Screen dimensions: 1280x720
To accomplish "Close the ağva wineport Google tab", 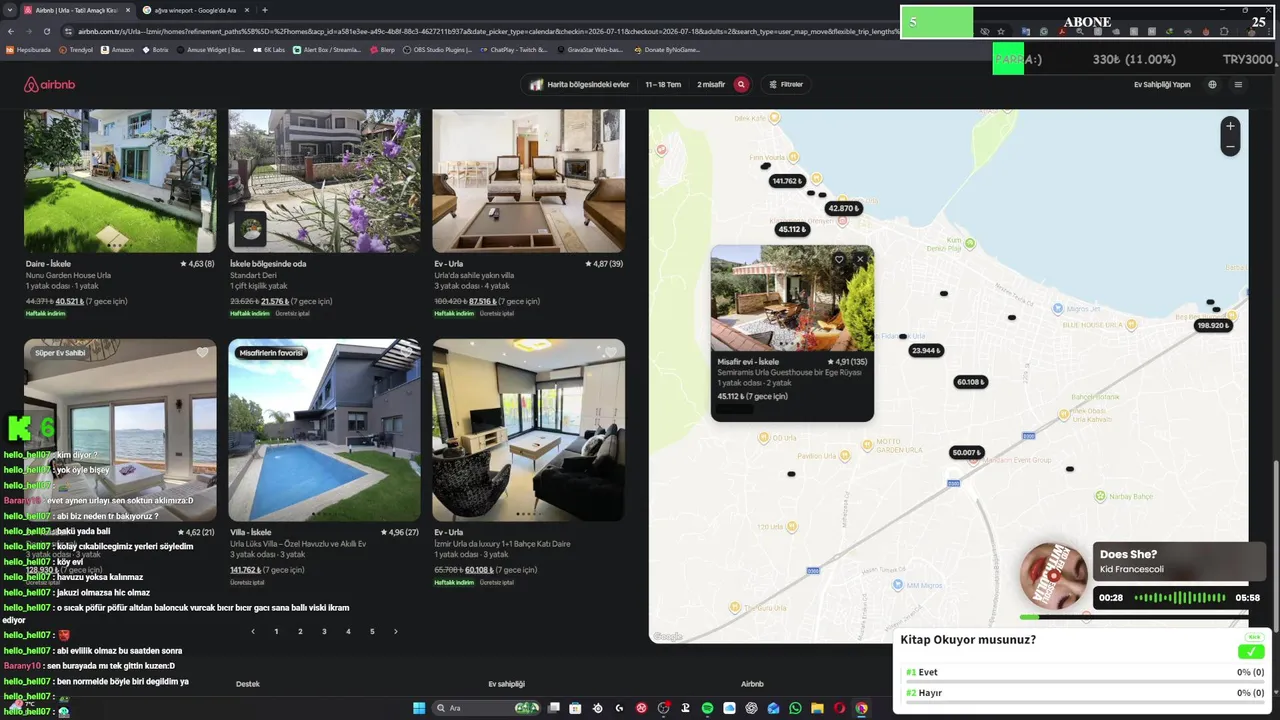I will [245, 10].
